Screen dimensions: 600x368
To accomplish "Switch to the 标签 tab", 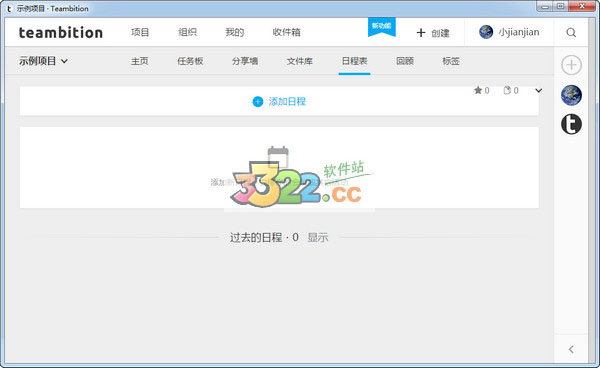I will pyautogui.click(x=451, y=61).
